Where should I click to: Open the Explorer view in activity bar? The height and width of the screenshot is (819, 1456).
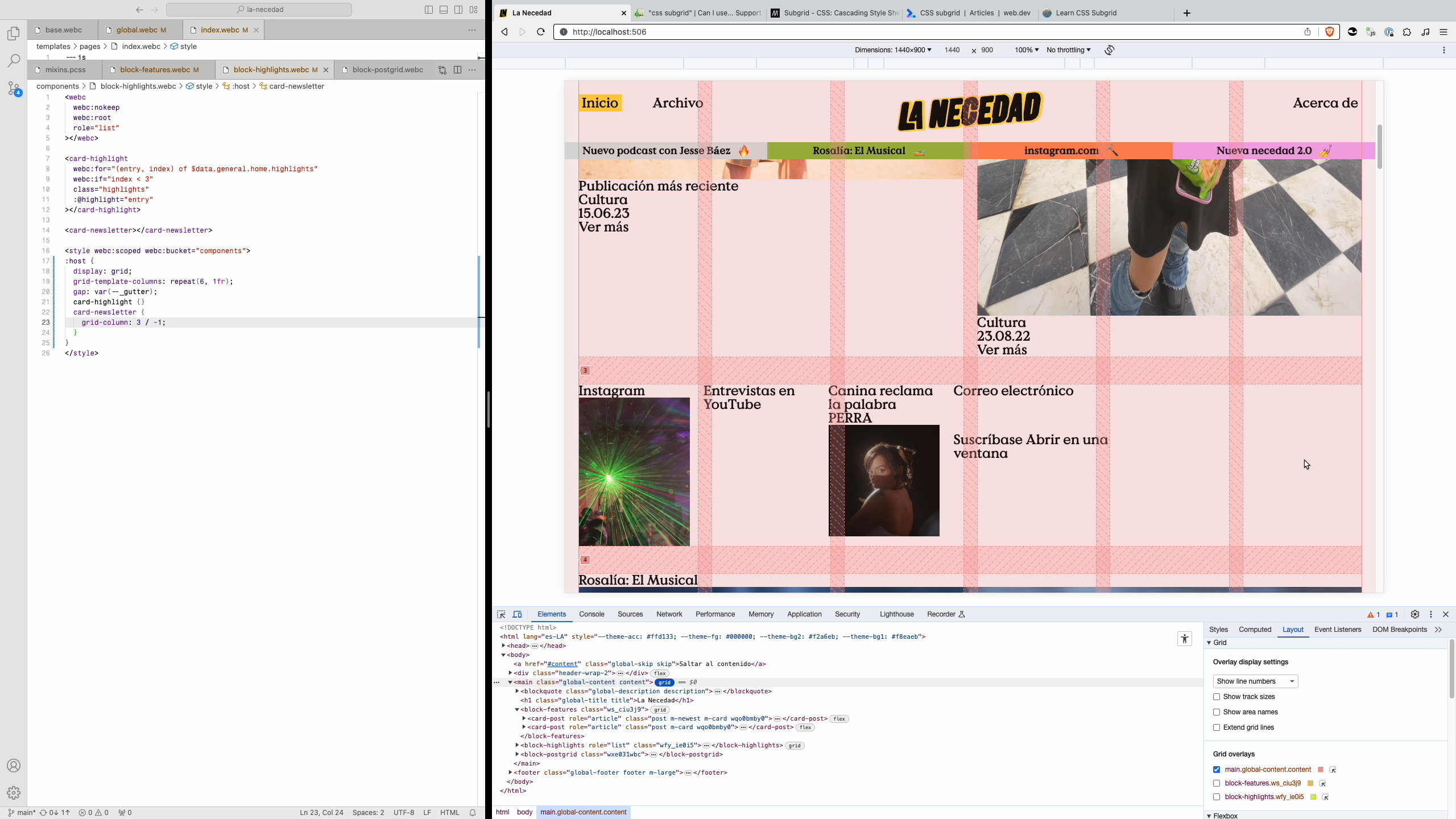[x=14, y=34]
